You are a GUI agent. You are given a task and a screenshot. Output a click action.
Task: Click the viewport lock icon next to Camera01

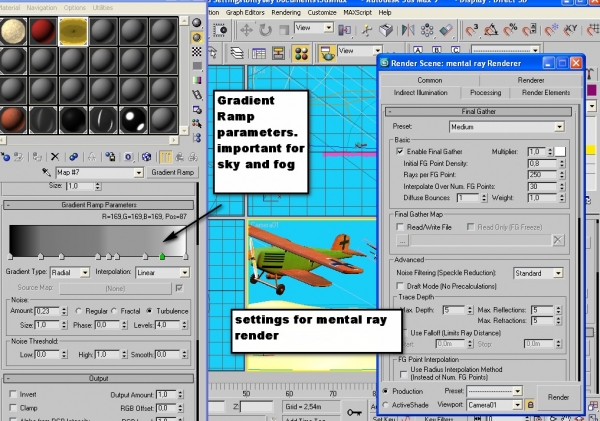point(530,405)
